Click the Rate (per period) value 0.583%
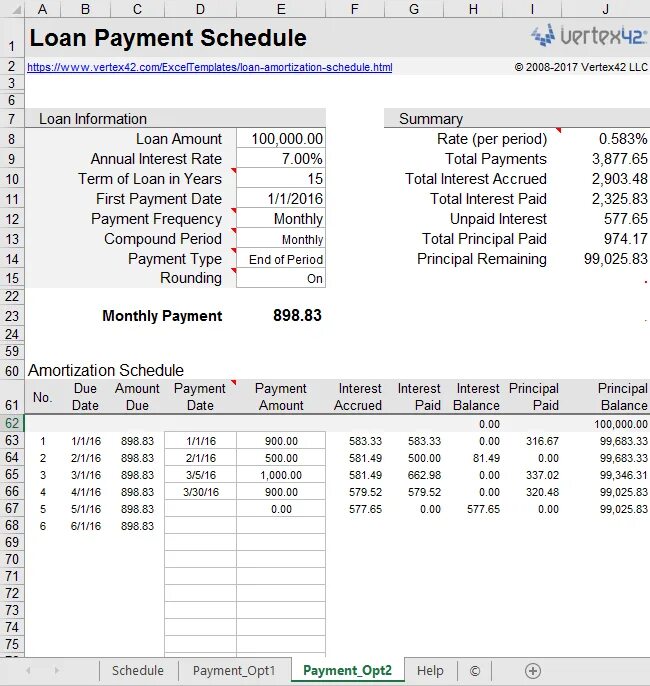The height and width of the screenshot is (686, 650). (623, 139)
